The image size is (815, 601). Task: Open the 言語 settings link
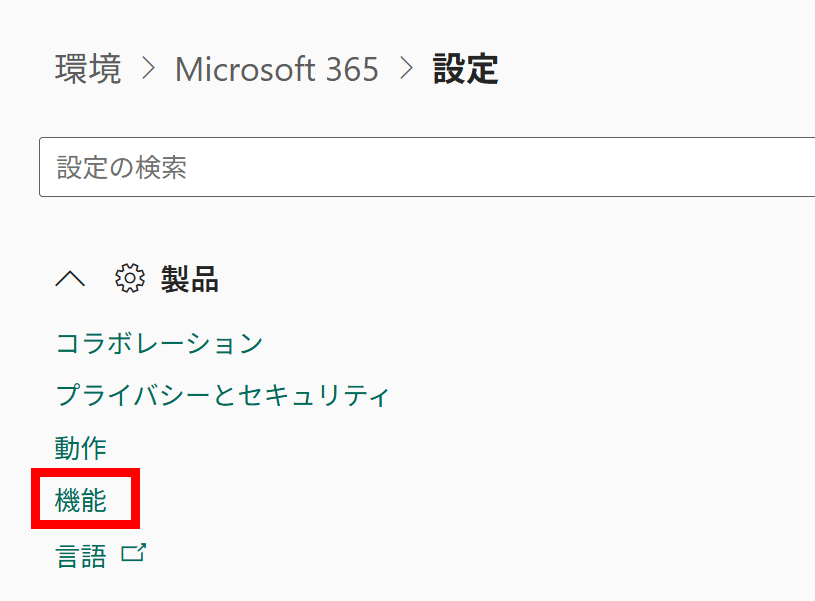[81, 555]
